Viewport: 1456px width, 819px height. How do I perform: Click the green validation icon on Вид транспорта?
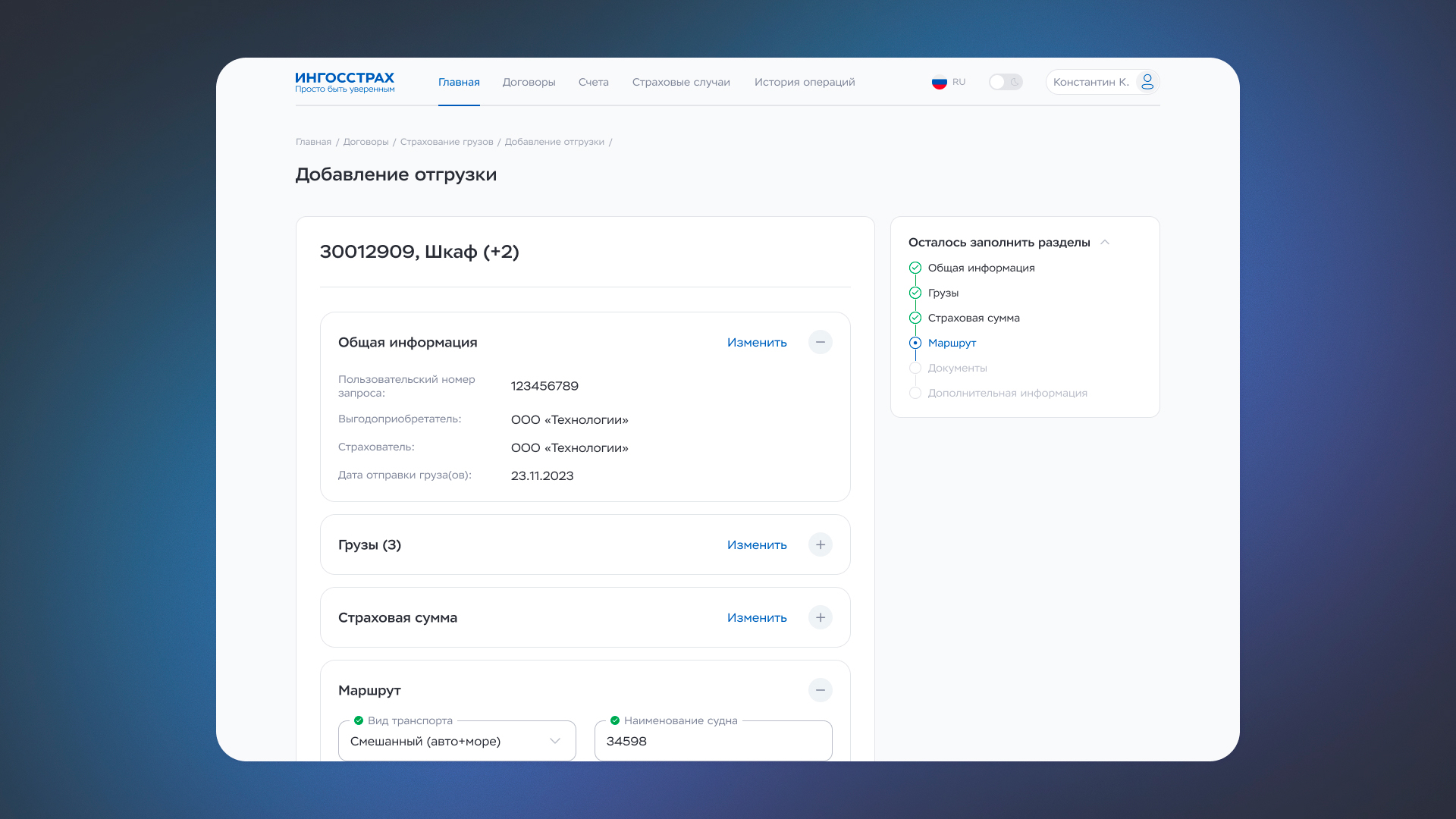click(359, 720)
